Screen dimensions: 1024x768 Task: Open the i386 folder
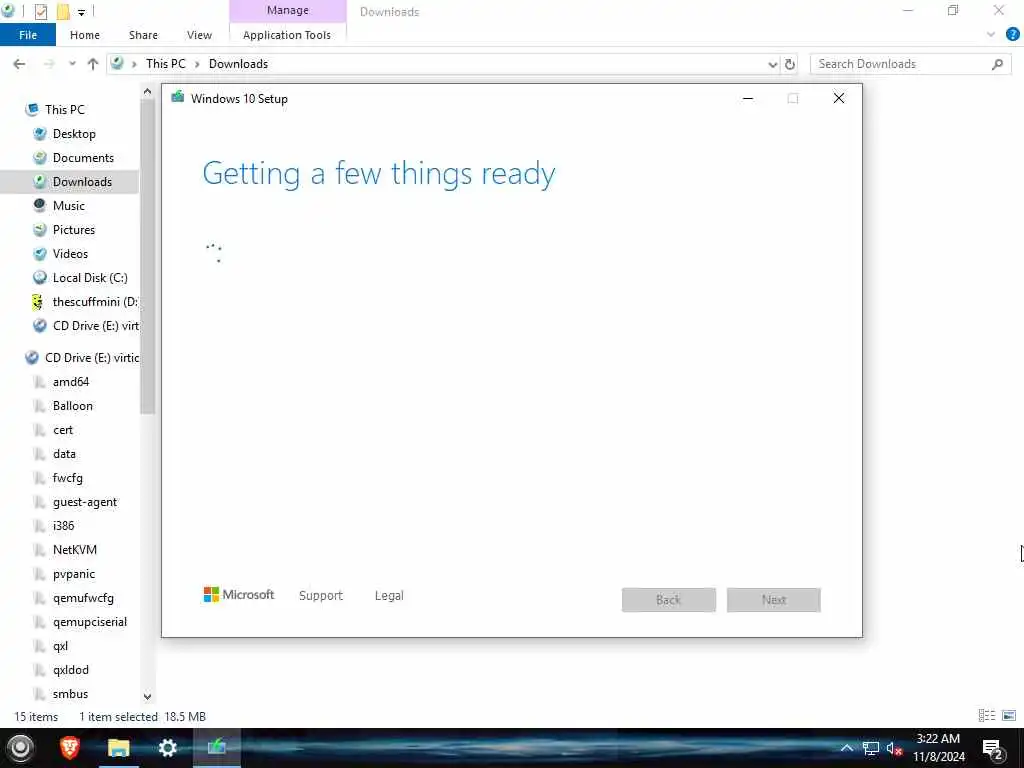coord(63,526)
